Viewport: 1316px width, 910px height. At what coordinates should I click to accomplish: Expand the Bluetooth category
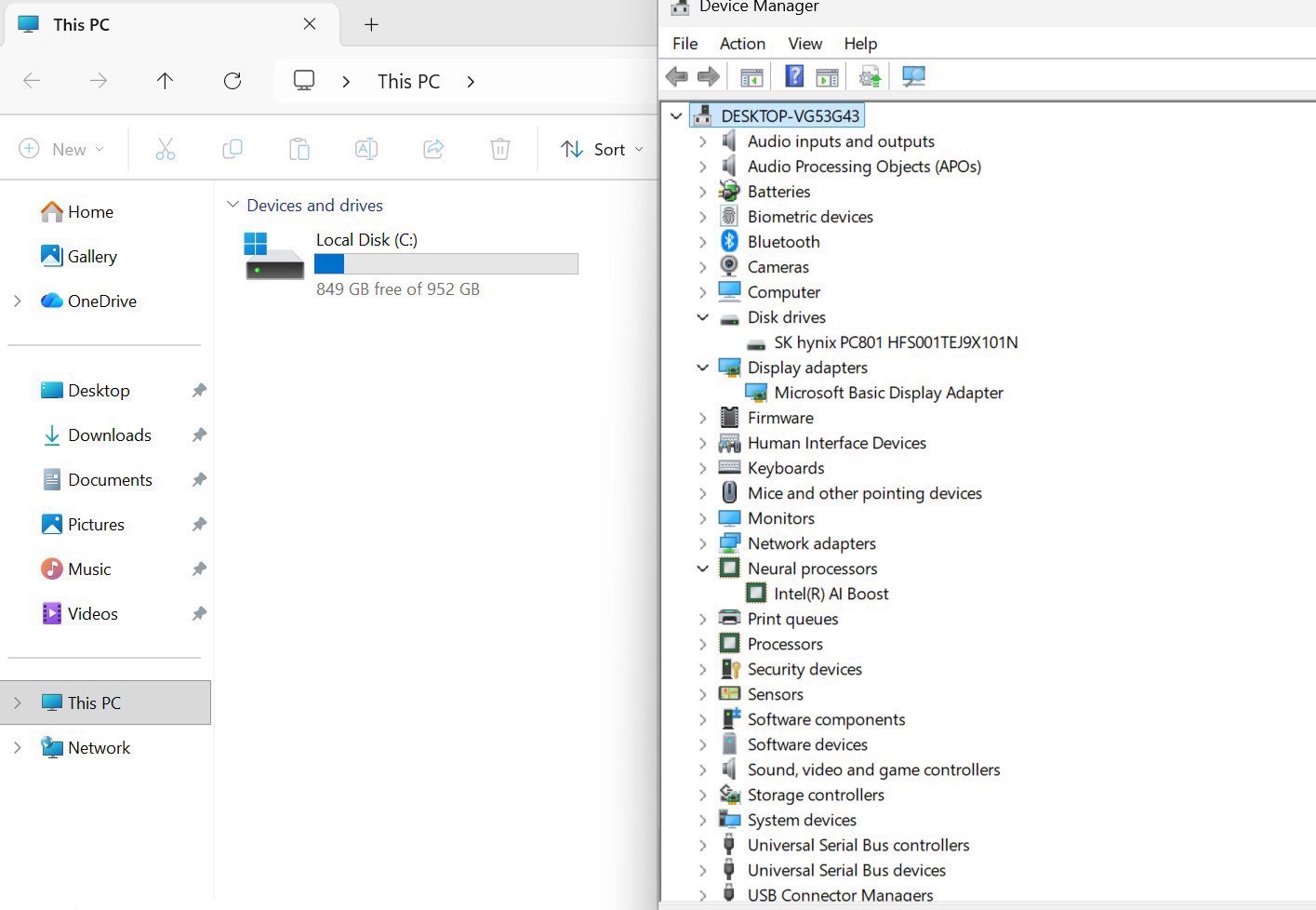(703, 242)
